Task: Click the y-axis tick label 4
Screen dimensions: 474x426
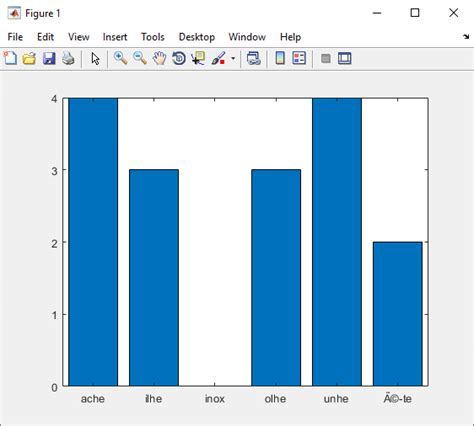Action: [x=54, y=99]
